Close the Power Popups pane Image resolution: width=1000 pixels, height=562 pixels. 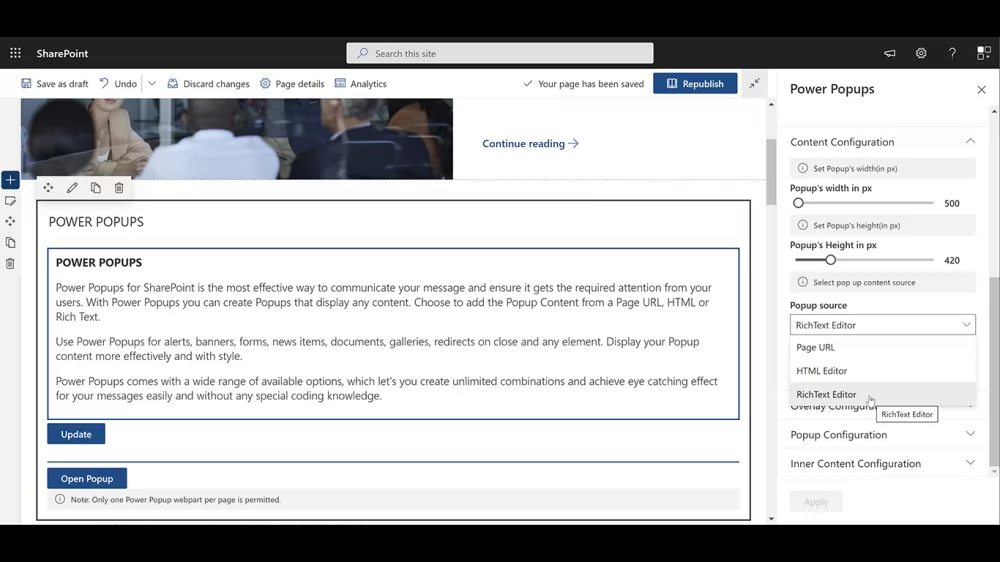[x=982, y=90]
